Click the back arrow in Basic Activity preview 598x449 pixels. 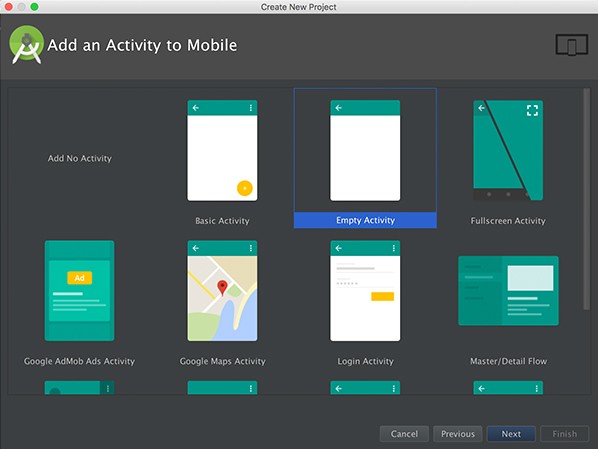pos(196,108)
